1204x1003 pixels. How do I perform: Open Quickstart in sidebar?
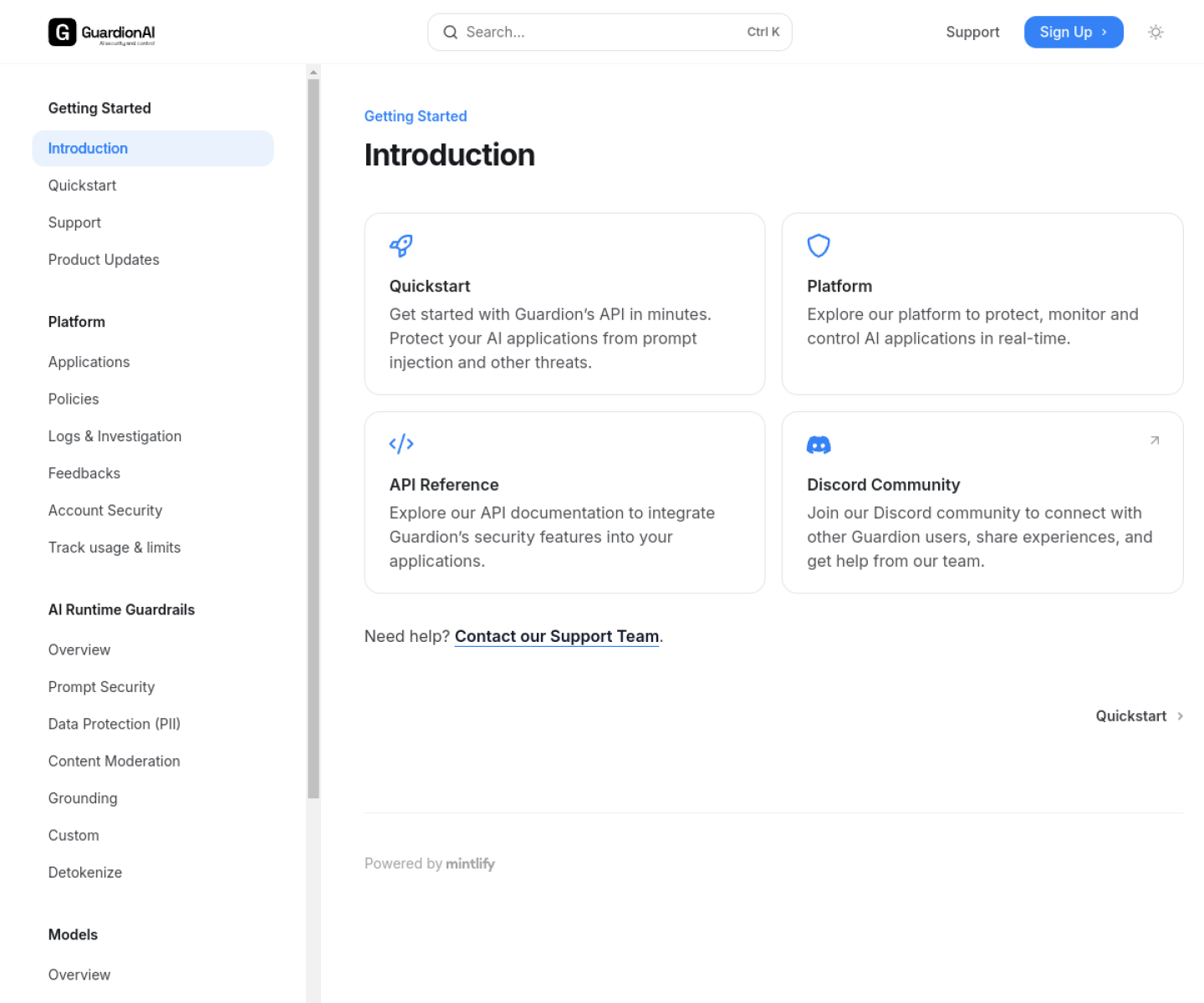pyautogui.click(x=153, y=186)
